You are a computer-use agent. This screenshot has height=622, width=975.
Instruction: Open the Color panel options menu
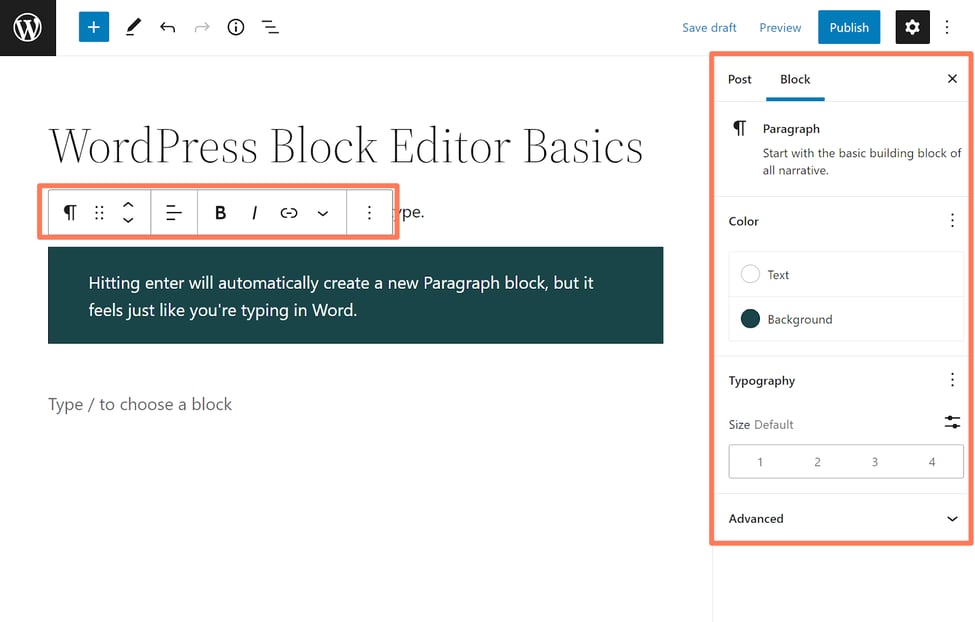click(951, 221)
